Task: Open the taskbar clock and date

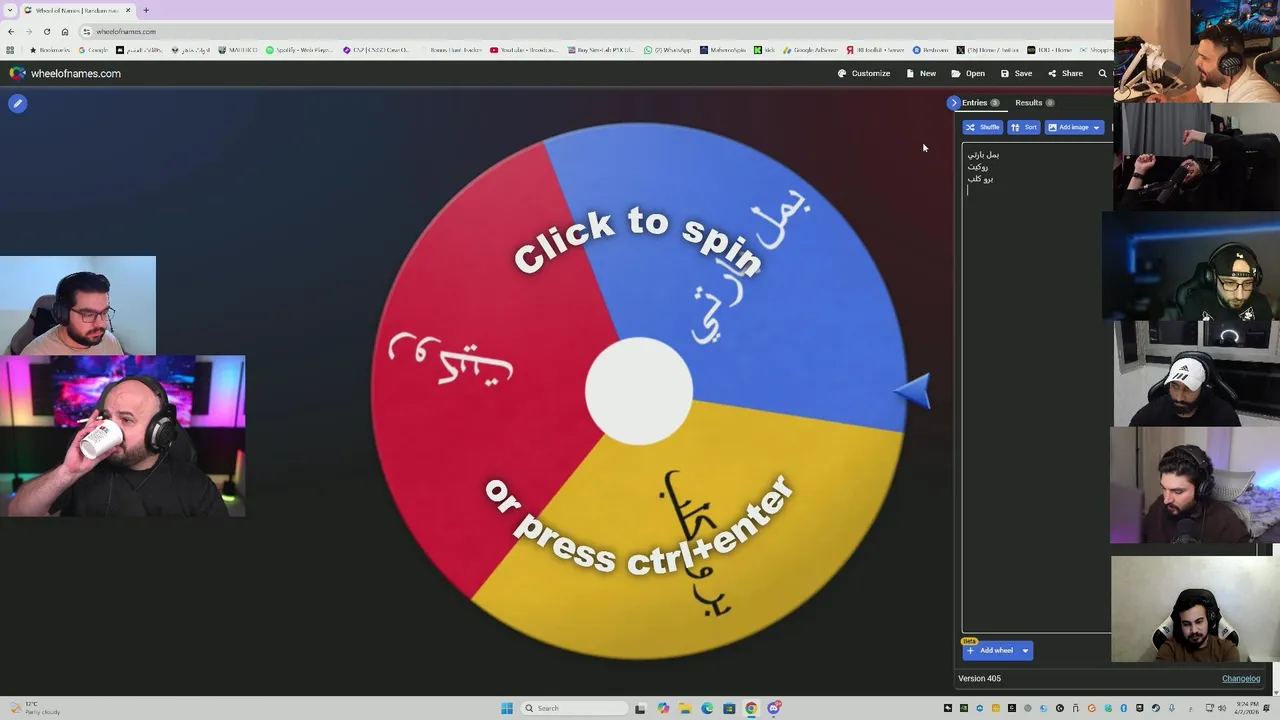Action: pos(1246,708)
